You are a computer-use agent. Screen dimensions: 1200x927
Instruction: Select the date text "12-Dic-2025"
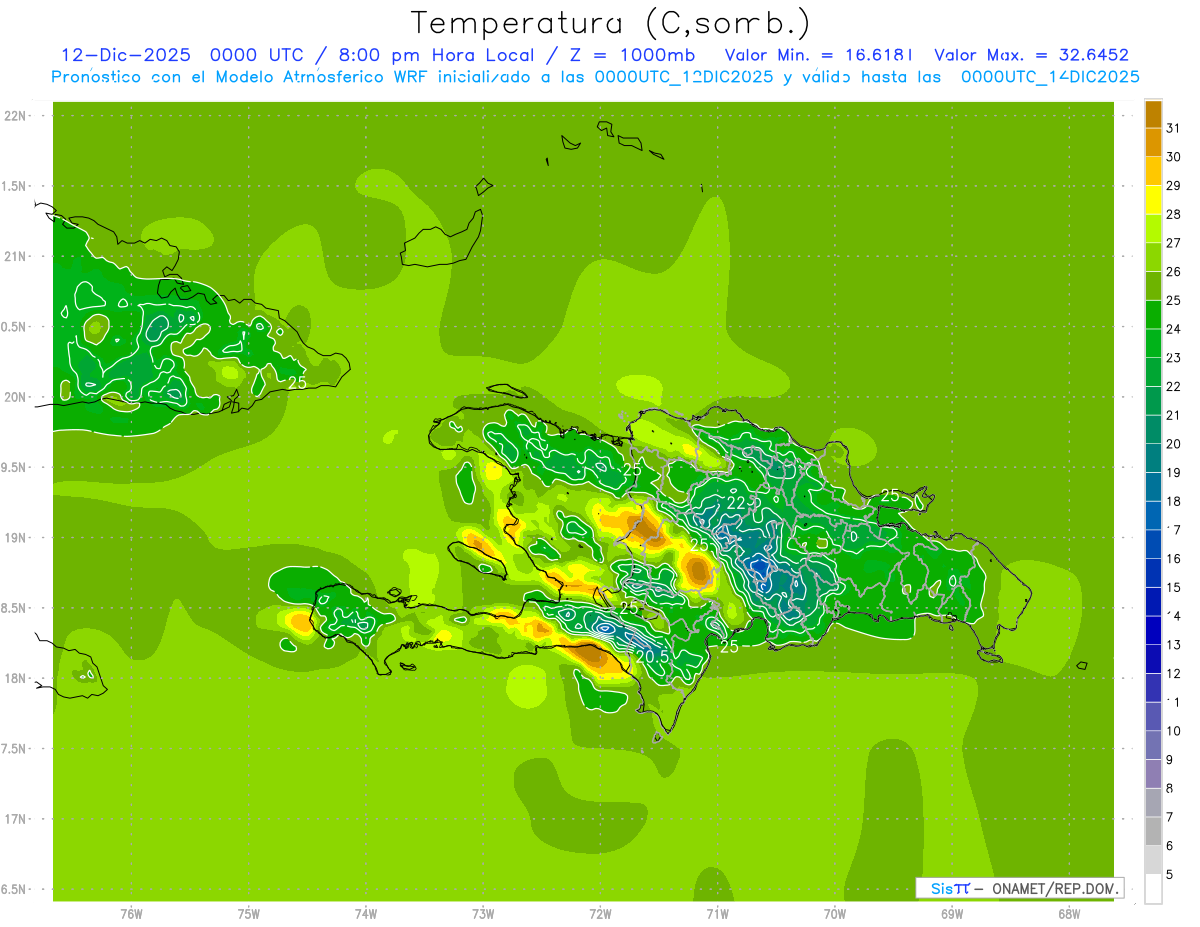tap(126, 55)
